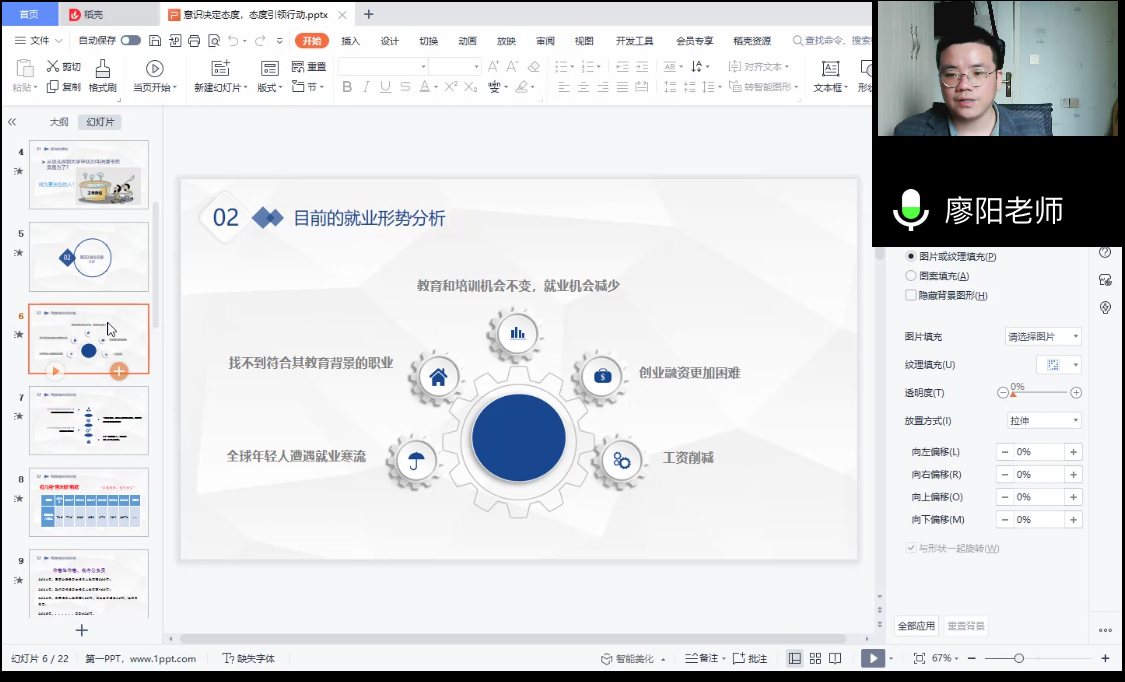Expand the placement mode (拉伸) dropdown

click(1044, 421)
